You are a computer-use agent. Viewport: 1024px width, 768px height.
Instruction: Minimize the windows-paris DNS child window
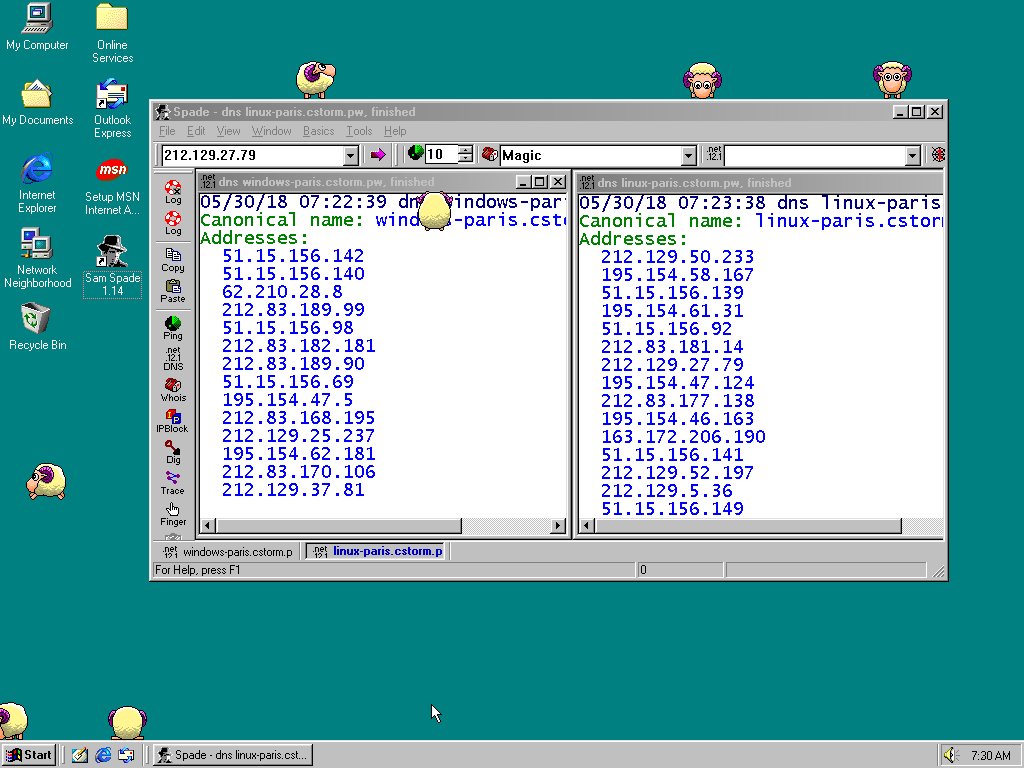(x=523, y=182)
